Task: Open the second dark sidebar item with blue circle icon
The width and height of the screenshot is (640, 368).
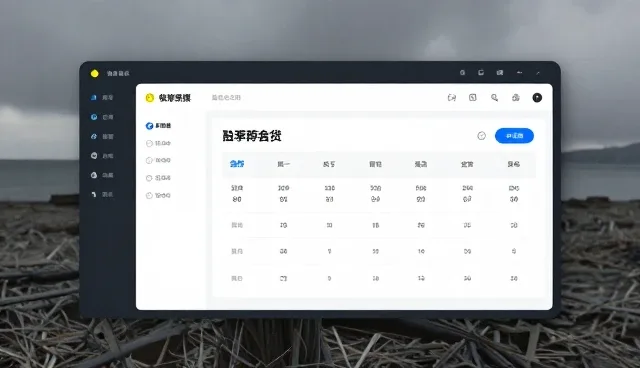Action: pos(102,117)
